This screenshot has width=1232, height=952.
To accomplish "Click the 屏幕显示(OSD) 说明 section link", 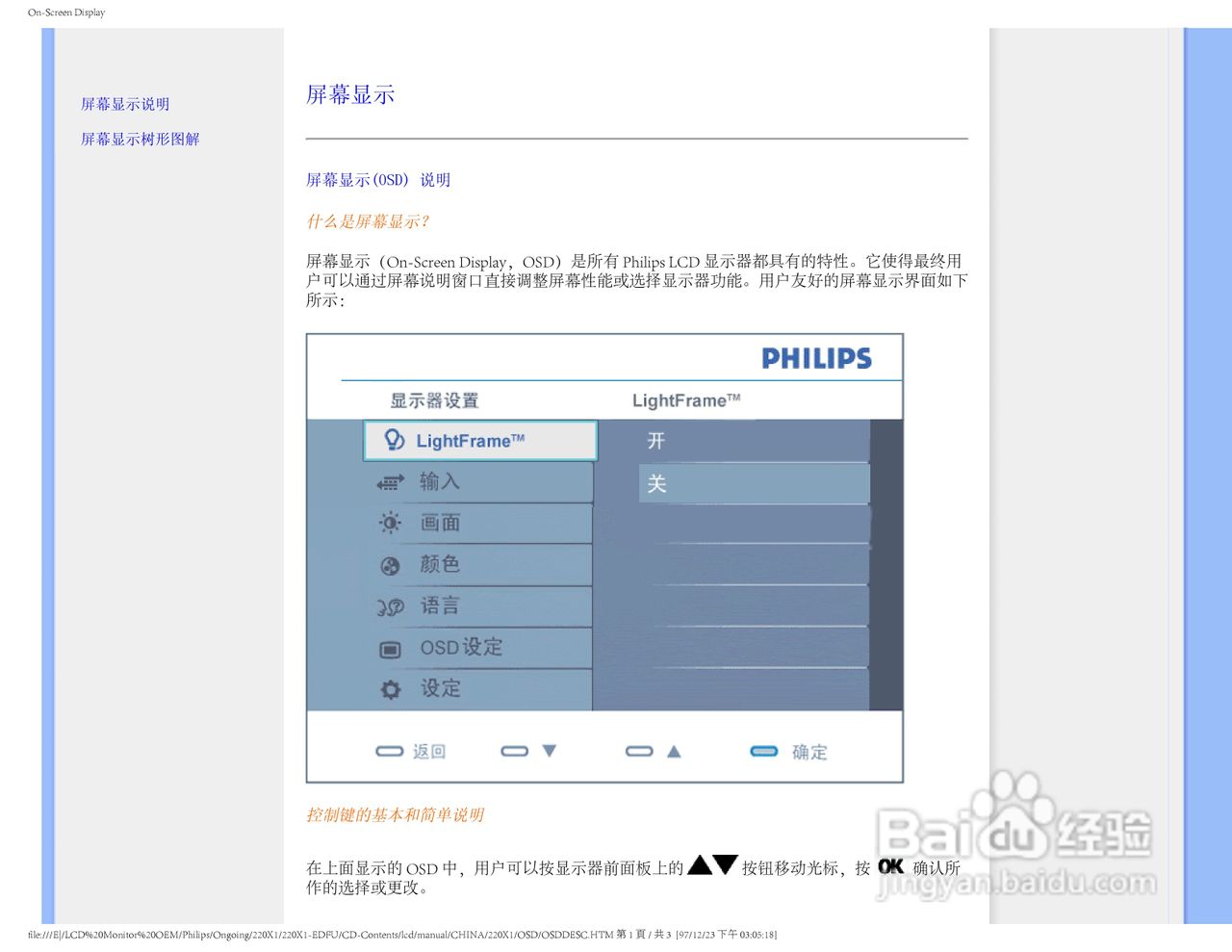I will (x=378, y=180).
